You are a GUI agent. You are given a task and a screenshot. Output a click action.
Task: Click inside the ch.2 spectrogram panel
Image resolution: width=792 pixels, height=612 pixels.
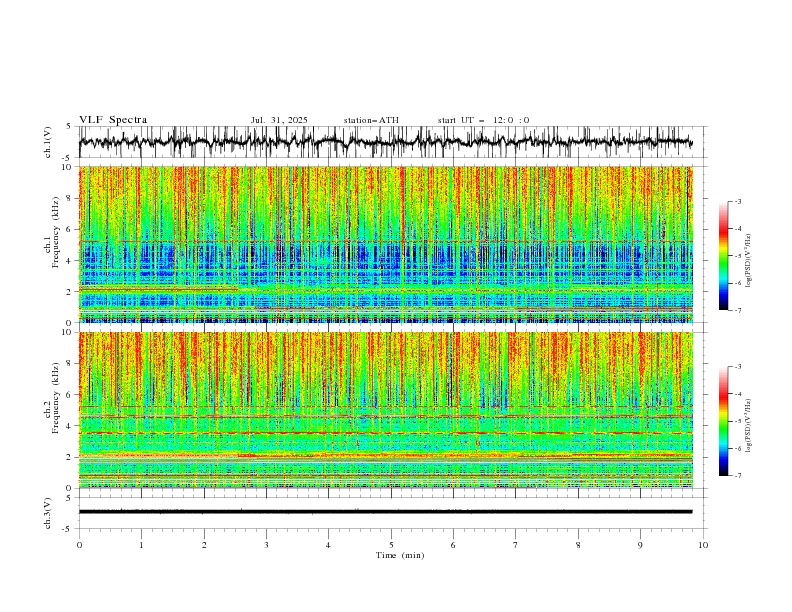(x=385, y=410)
